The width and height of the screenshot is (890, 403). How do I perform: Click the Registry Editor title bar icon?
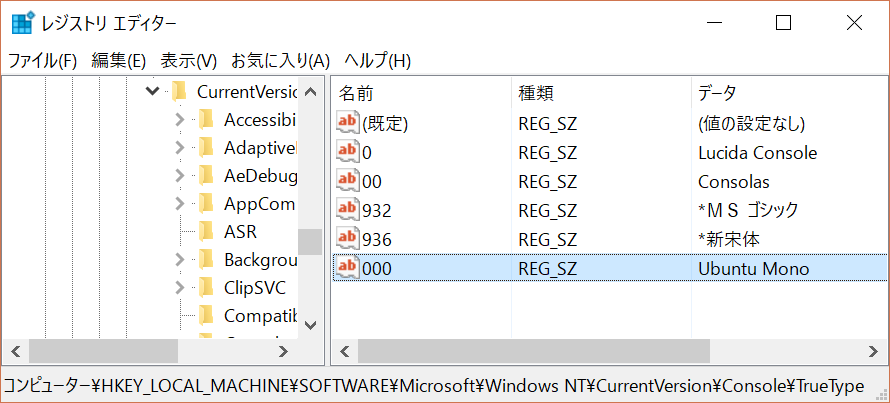point(23,23)
